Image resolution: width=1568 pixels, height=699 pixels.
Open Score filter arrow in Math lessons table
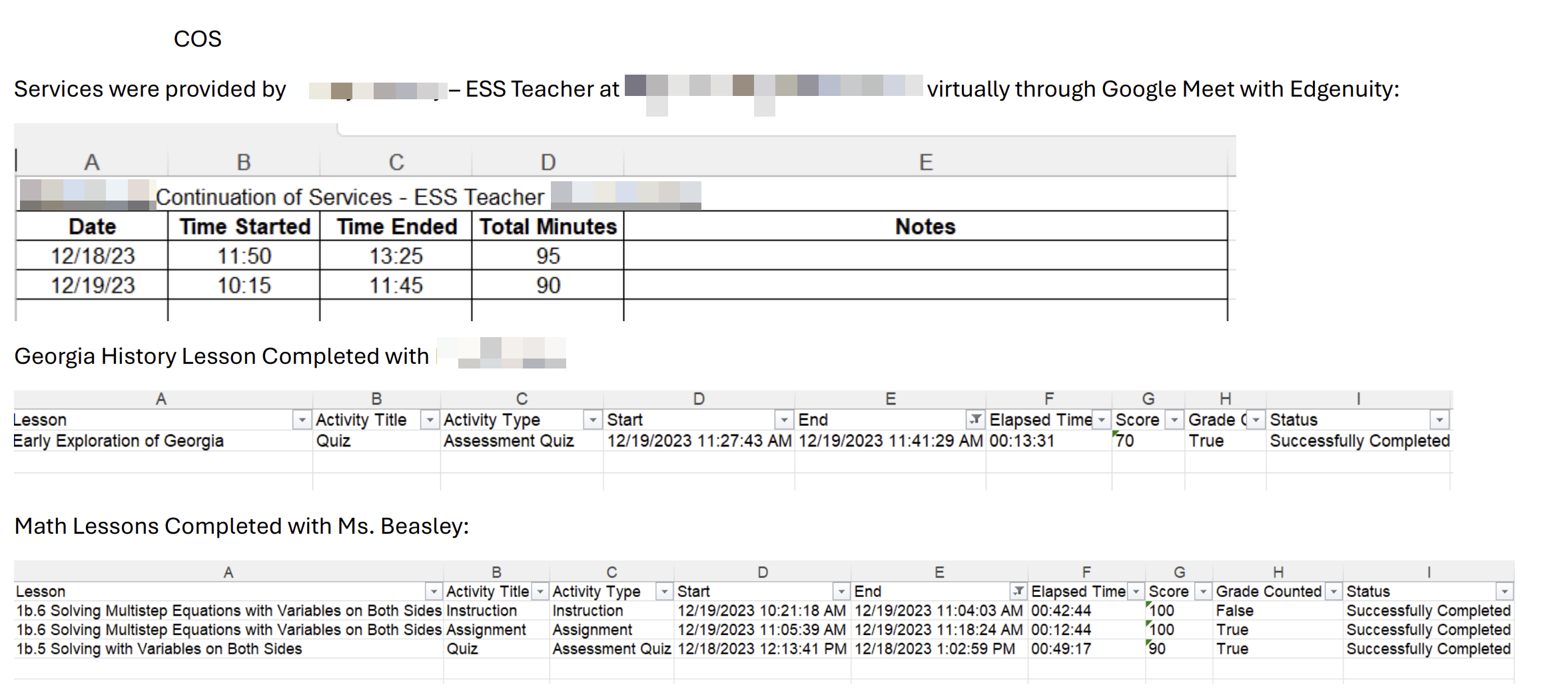[1203, 591]
